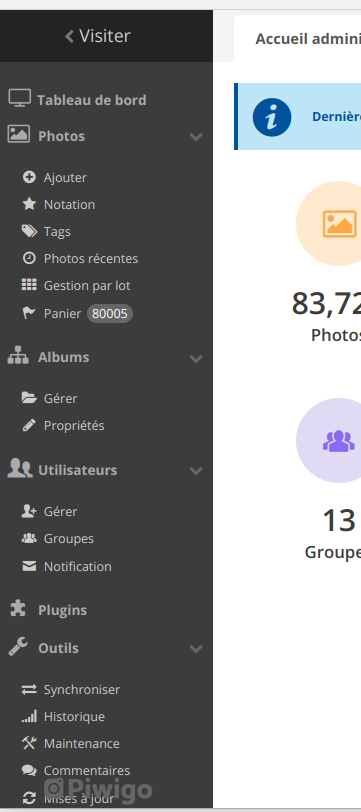Collapse the Albums menu chevron

point(196,358)
